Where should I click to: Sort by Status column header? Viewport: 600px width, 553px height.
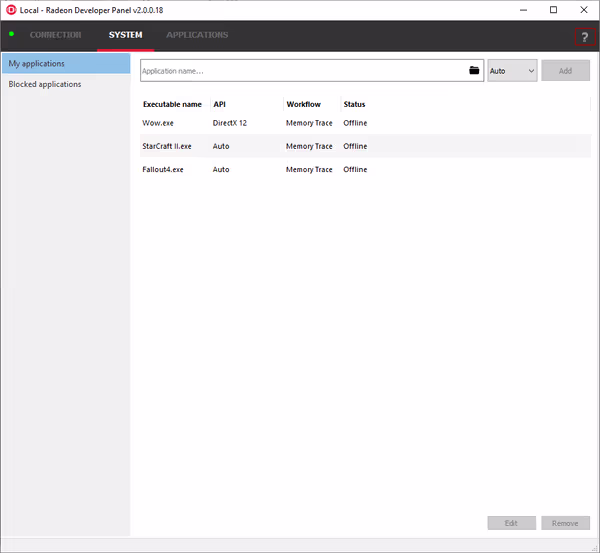click(x=354, y=104)
